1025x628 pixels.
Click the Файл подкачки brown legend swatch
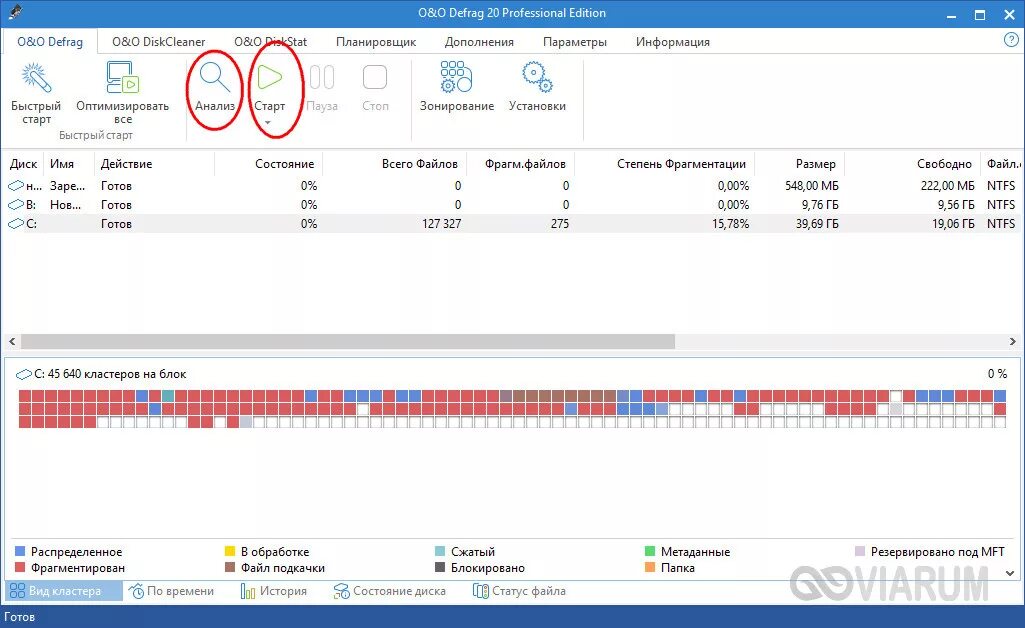[x=229, y=568]
